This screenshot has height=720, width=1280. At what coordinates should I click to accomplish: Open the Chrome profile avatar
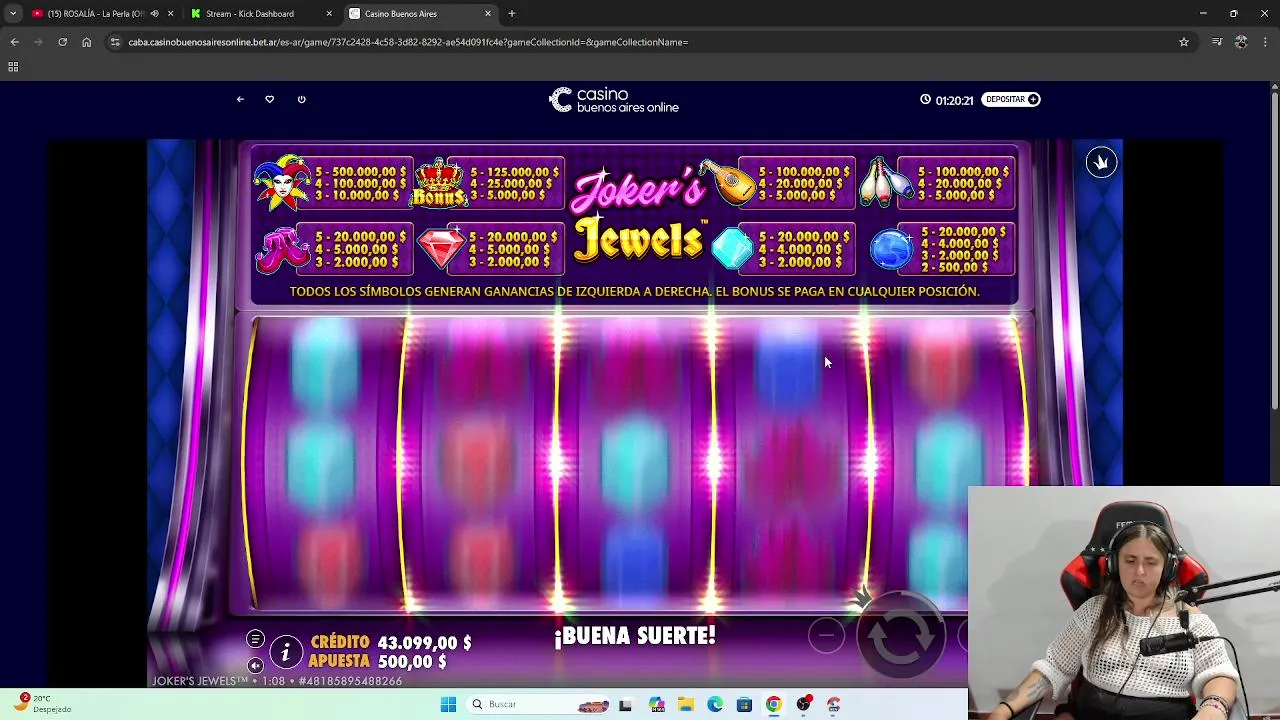click(x=1241, y=42)
